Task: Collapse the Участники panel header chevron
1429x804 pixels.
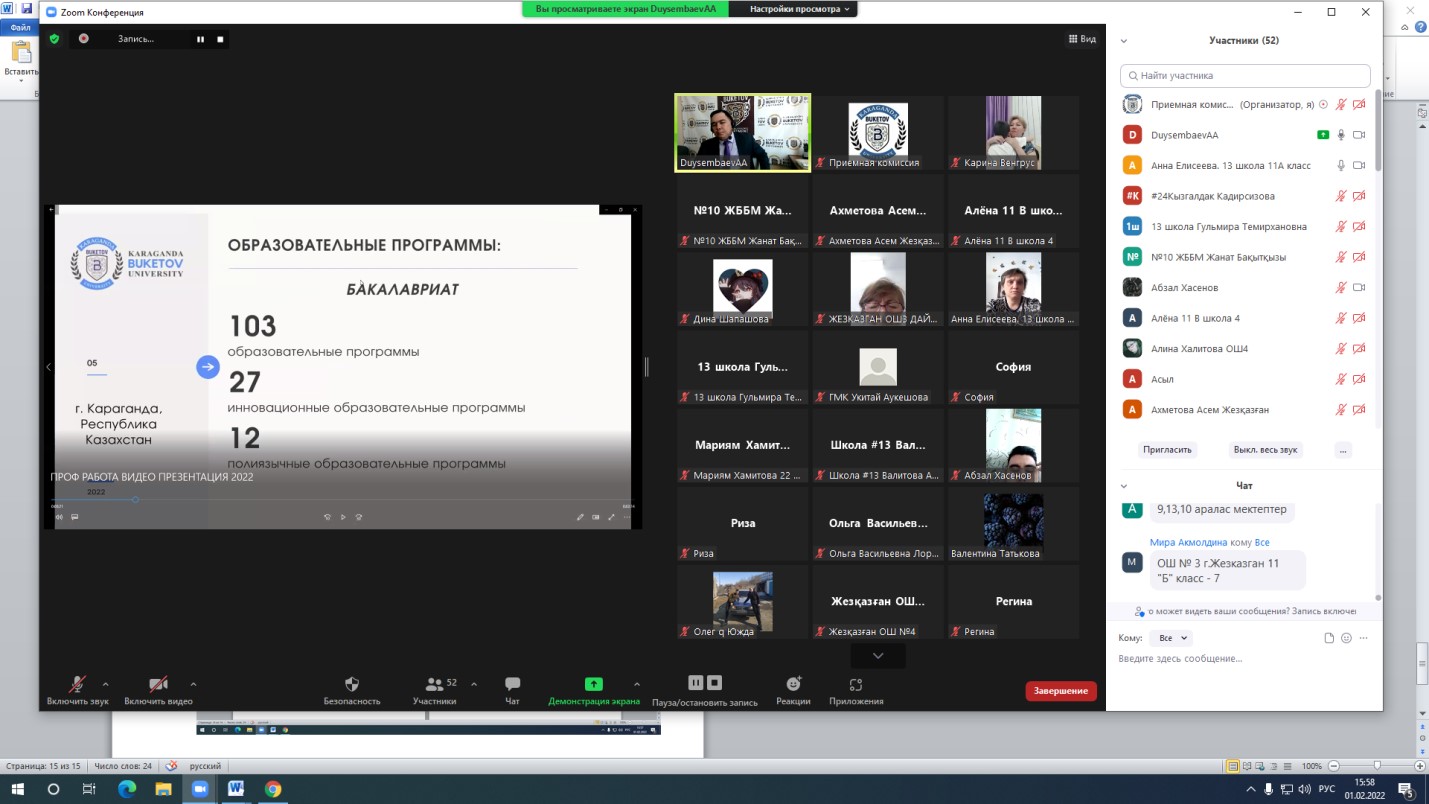Action: (x=1124, y=41)
